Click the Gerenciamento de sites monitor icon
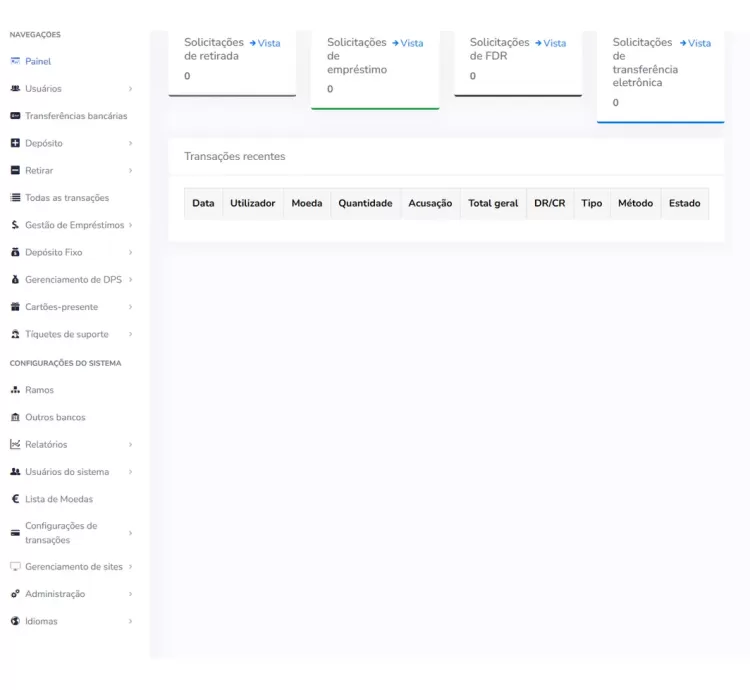Screen dimensions: 750x690 15,567
